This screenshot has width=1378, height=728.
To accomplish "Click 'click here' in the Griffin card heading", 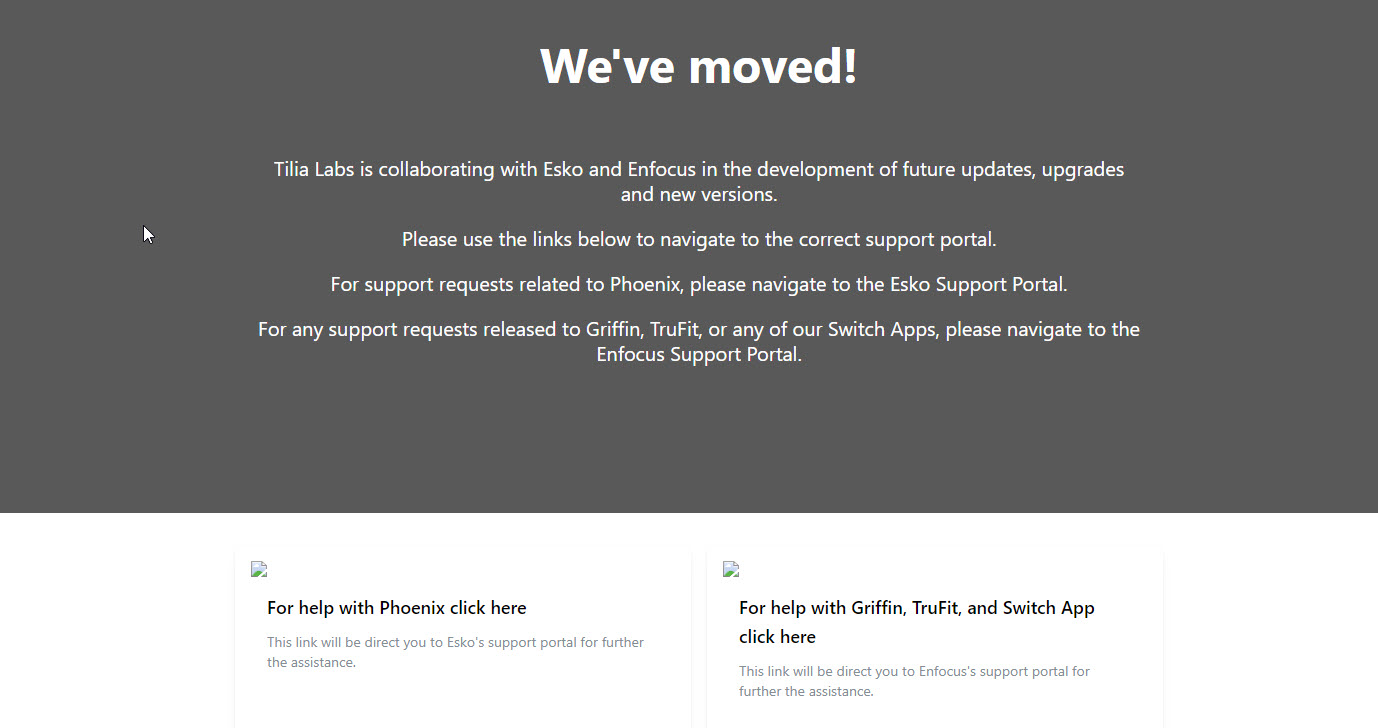I will click(777, 637).
